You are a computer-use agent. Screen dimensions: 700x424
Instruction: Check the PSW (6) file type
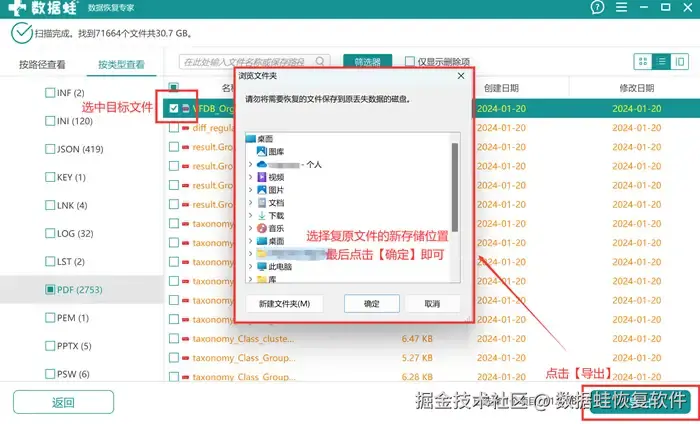click(50, 374)
